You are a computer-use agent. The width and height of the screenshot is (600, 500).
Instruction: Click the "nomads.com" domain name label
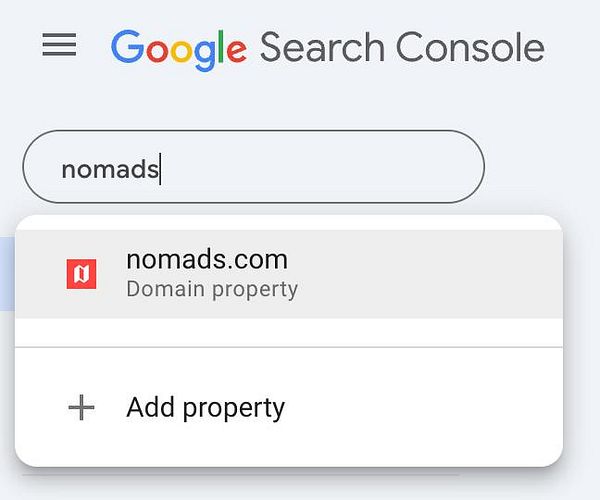point(206,259)
